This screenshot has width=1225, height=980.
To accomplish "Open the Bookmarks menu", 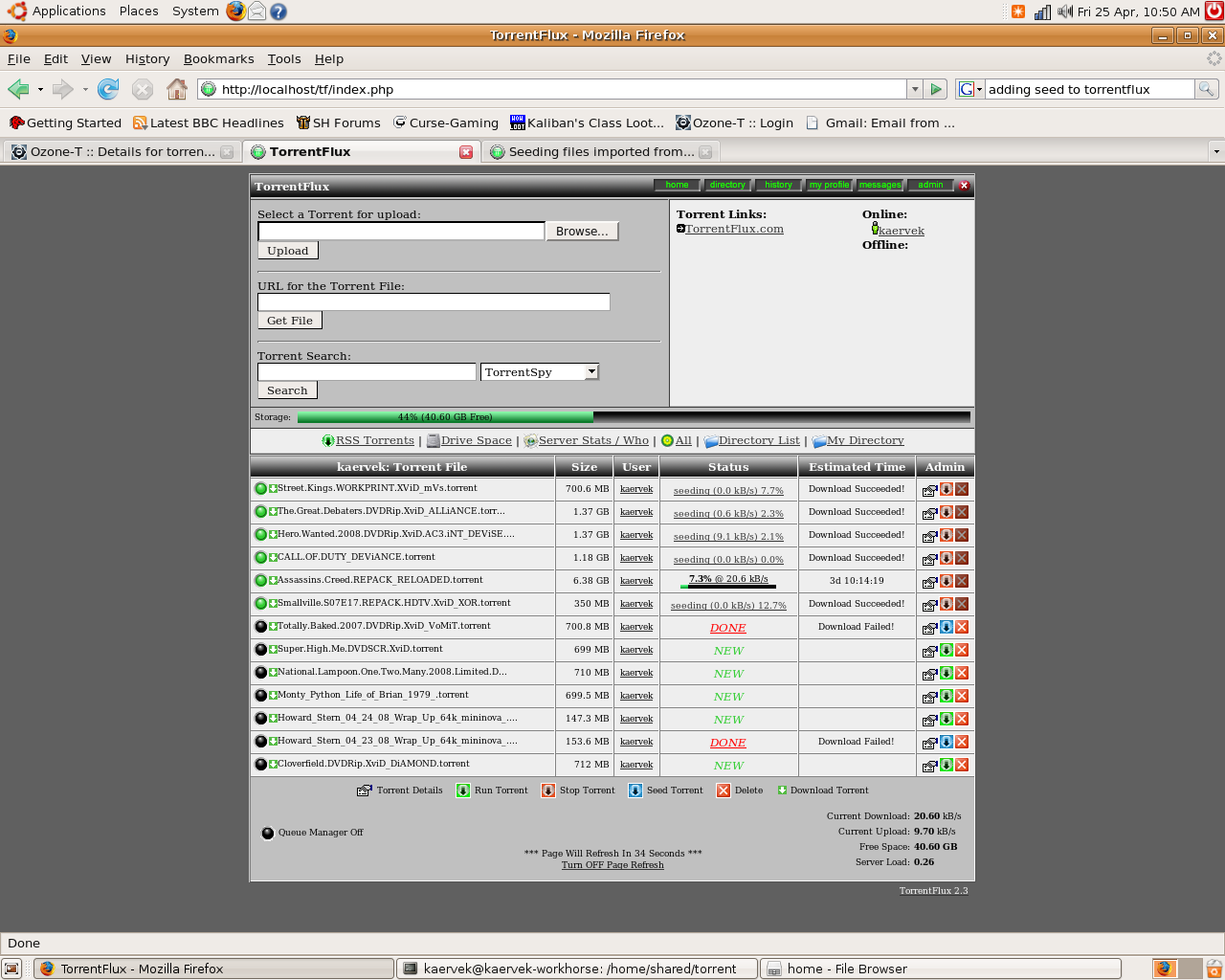I will (219, 58).
